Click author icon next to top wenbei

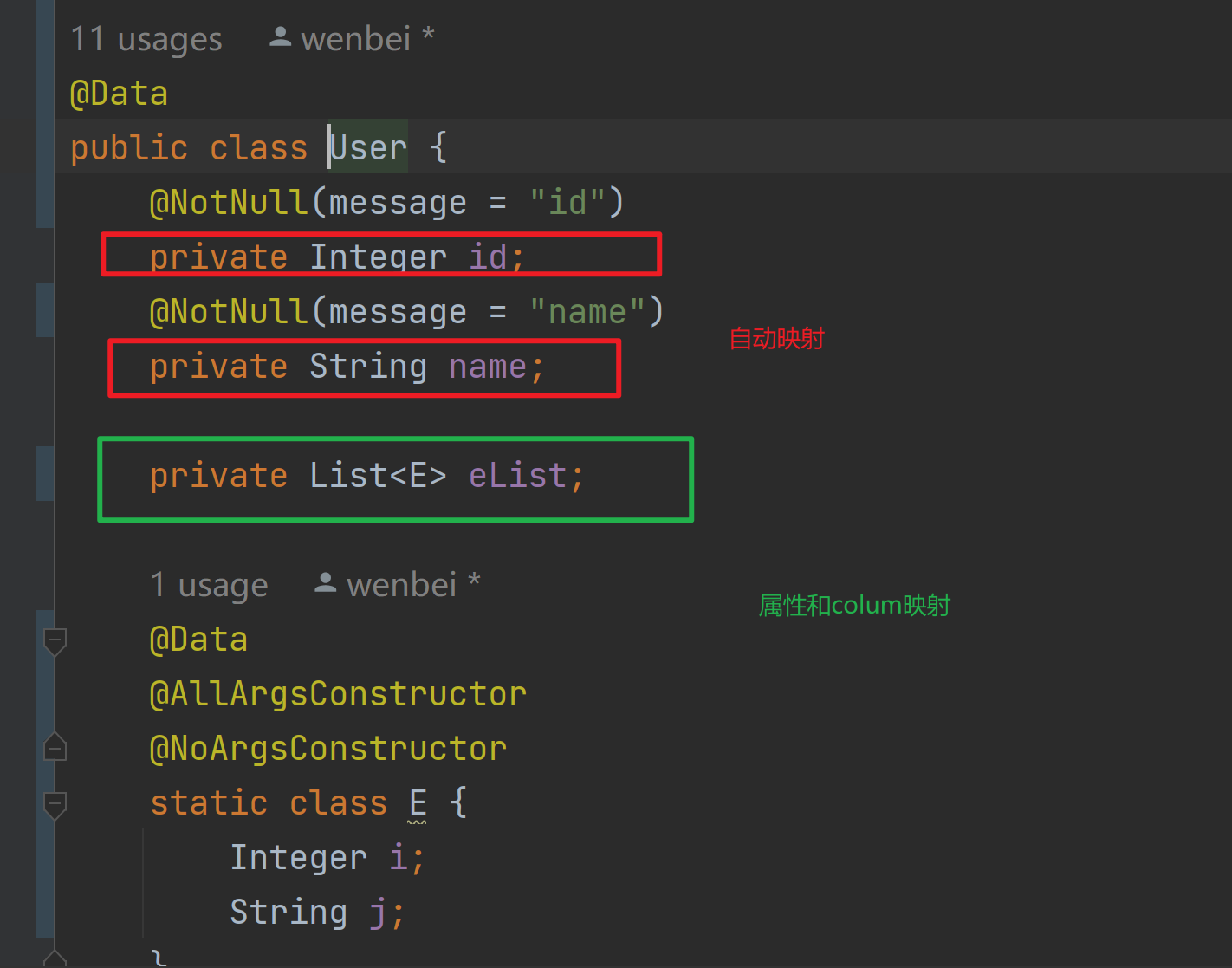pos(280,37)
